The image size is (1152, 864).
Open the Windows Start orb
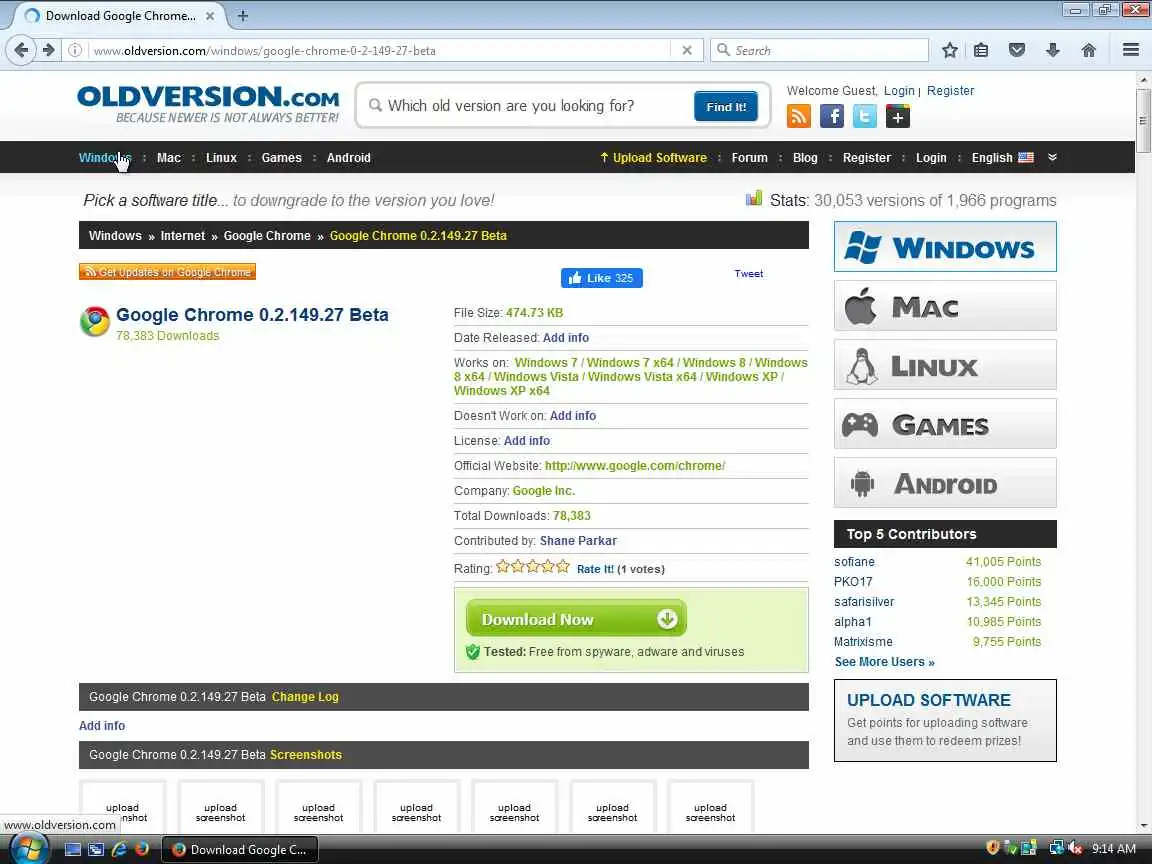coord(28,849)
